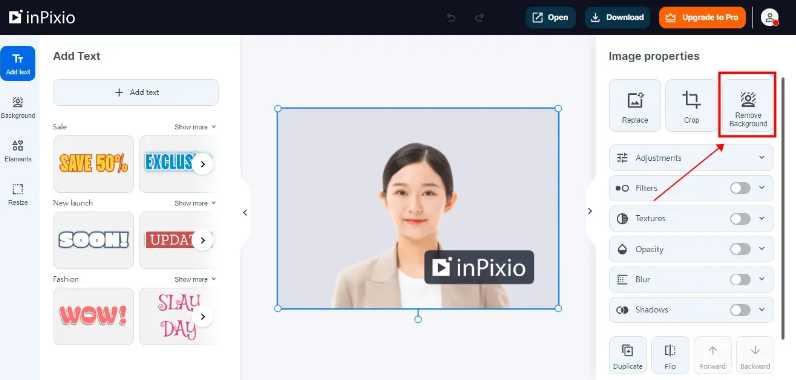Viewport: 796px width, 380px height.
Task: Click Remove Background tool
Action: point(748,106)
